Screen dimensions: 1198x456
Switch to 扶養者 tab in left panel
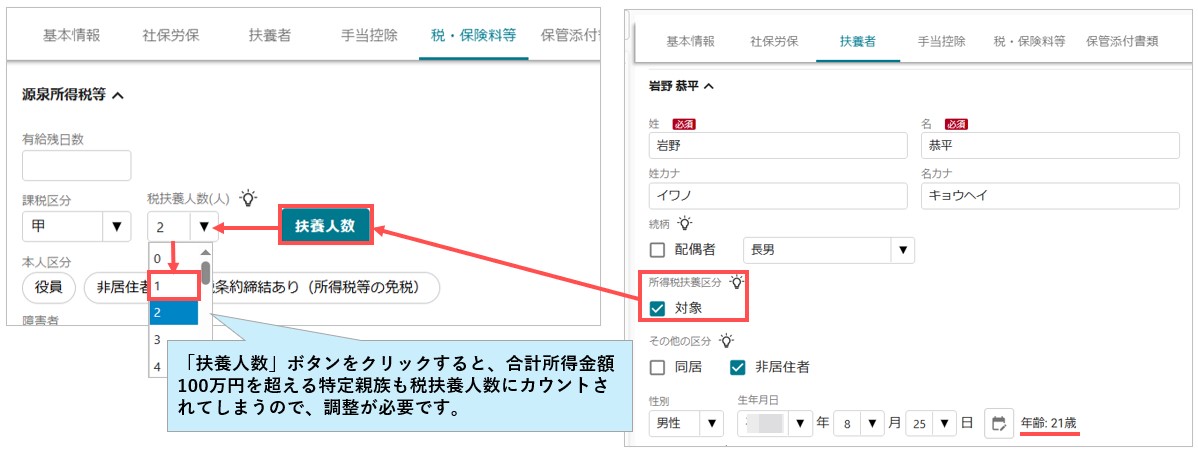pos(269,36)
